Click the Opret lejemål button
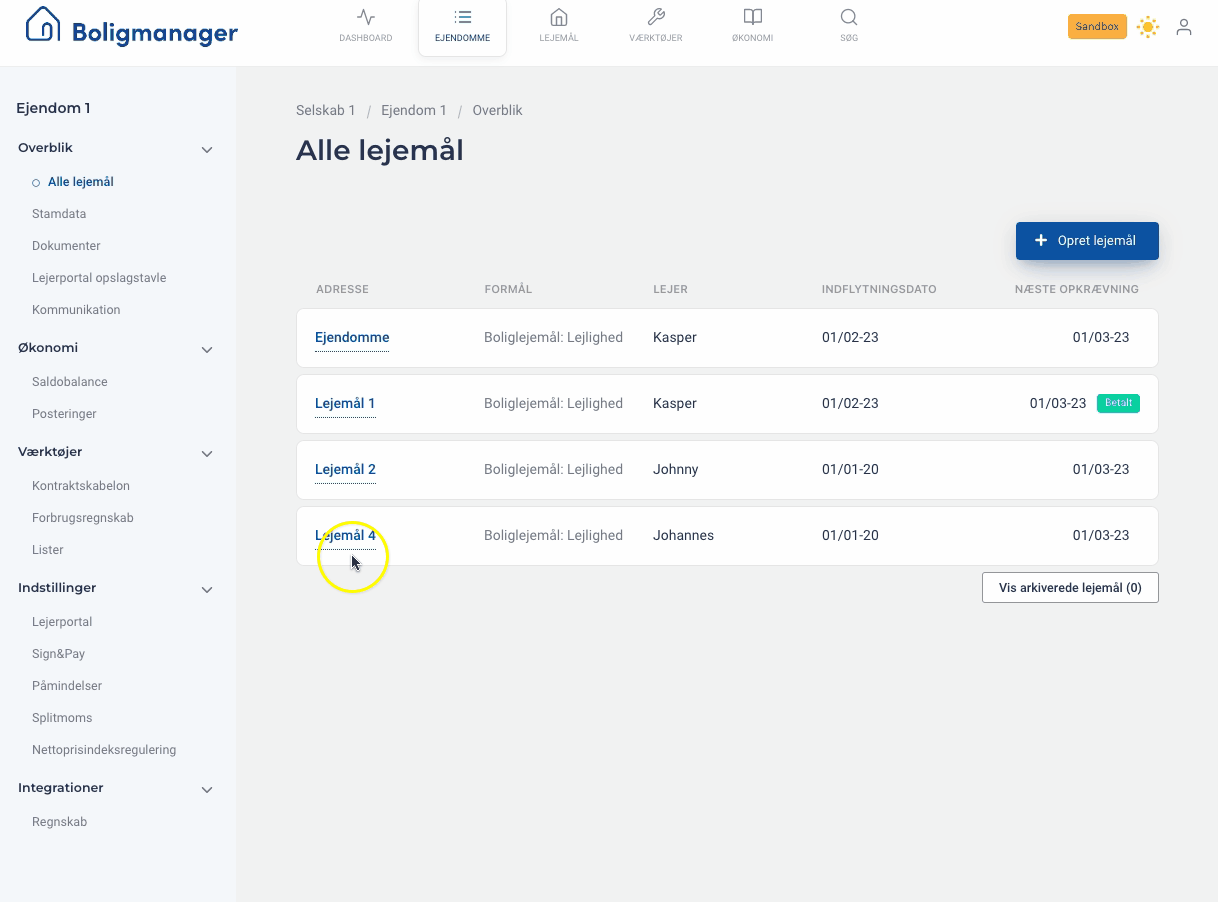Viewport: 1218px width, 902px height. (1087, 241)
